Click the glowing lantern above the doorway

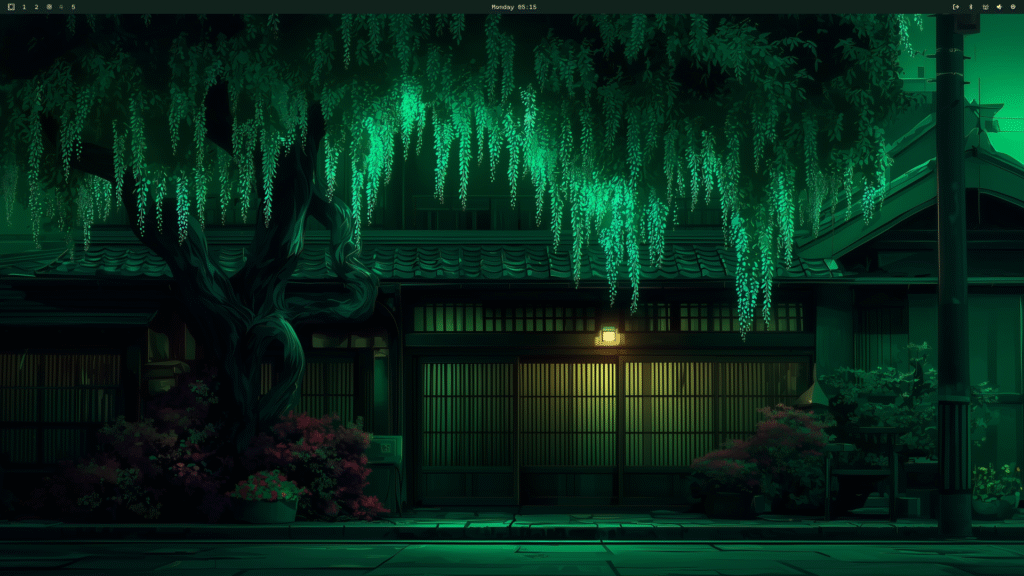tap(607, 337)
